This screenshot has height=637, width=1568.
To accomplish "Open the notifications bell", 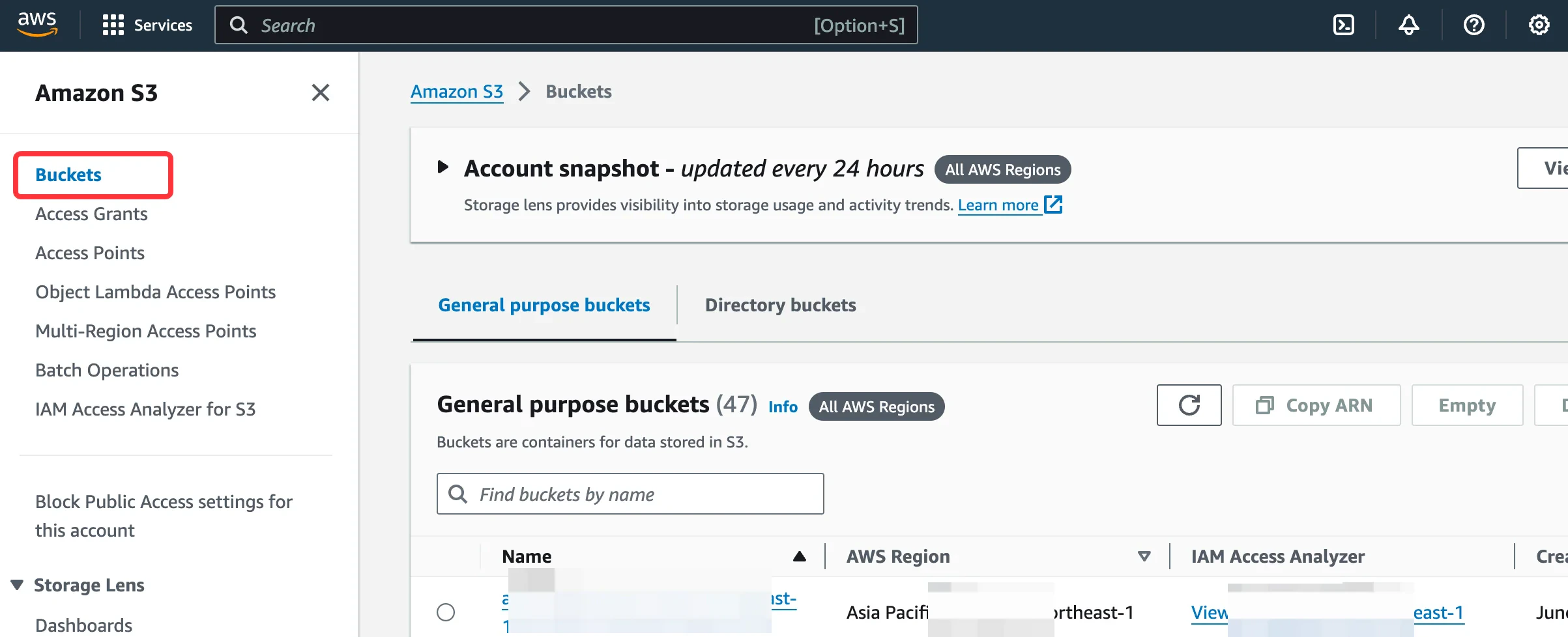I will 1409,25.
